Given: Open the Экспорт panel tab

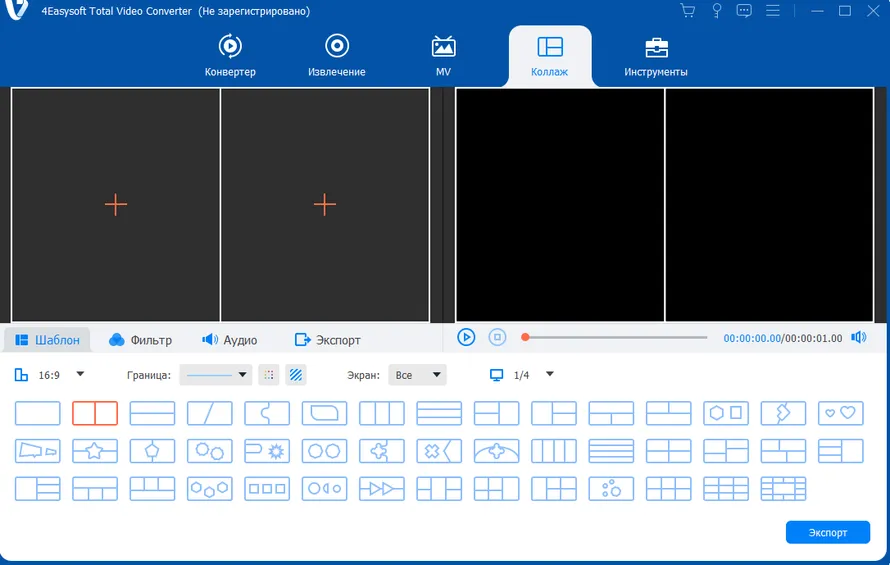Looking at the screenshot, I should (328, 340).
